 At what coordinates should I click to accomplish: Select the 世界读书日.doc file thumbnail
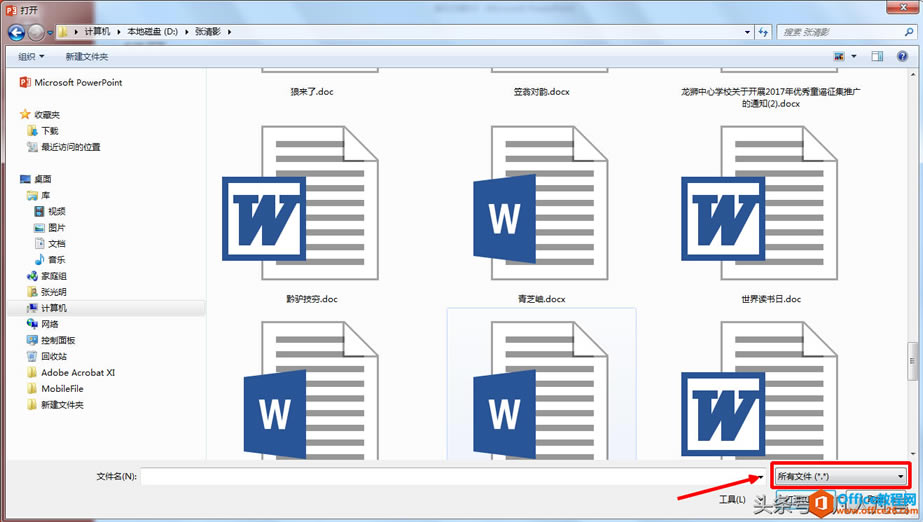point(760,203)
